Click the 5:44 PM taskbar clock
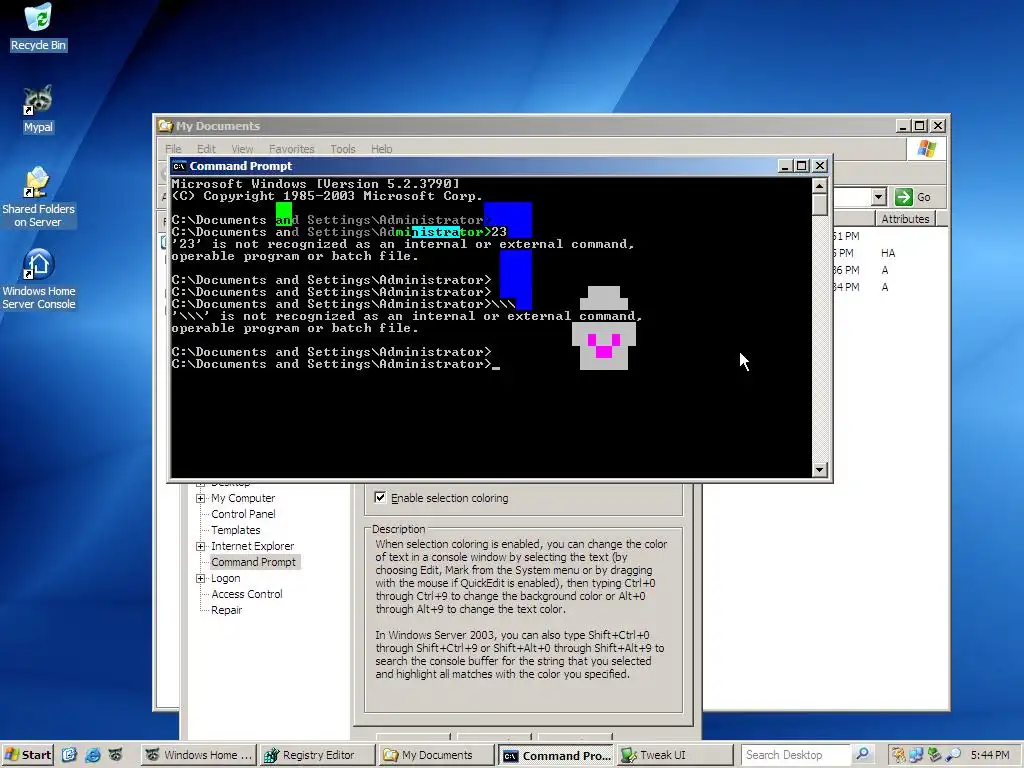 (x=990, y=755)
